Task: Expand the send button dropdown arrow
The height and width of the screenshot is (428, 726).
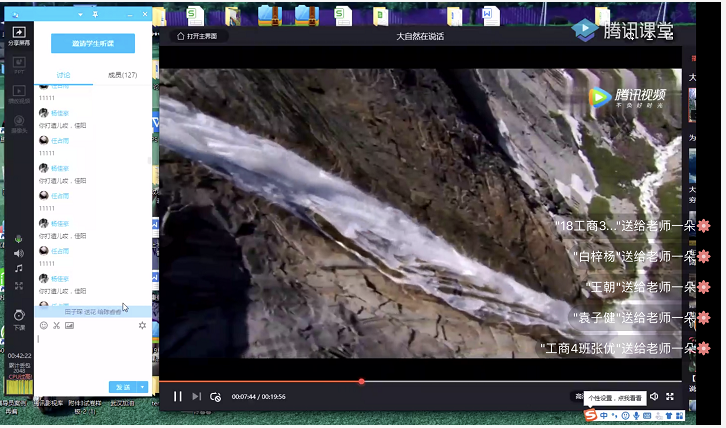Action: pyautogui.click(x=143, y=387)
